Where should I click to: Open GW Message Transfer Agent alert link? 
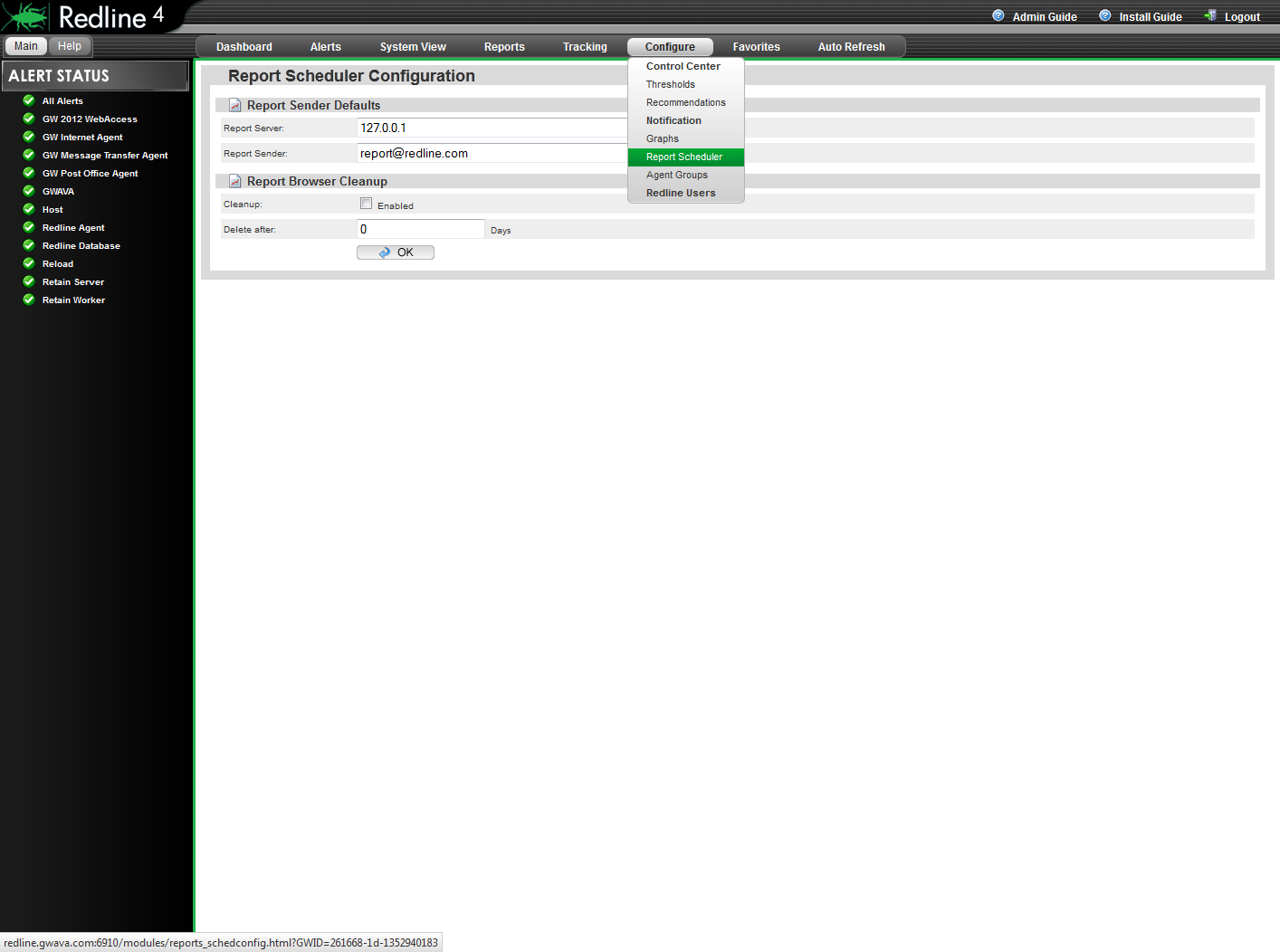[x=105, y=156]
